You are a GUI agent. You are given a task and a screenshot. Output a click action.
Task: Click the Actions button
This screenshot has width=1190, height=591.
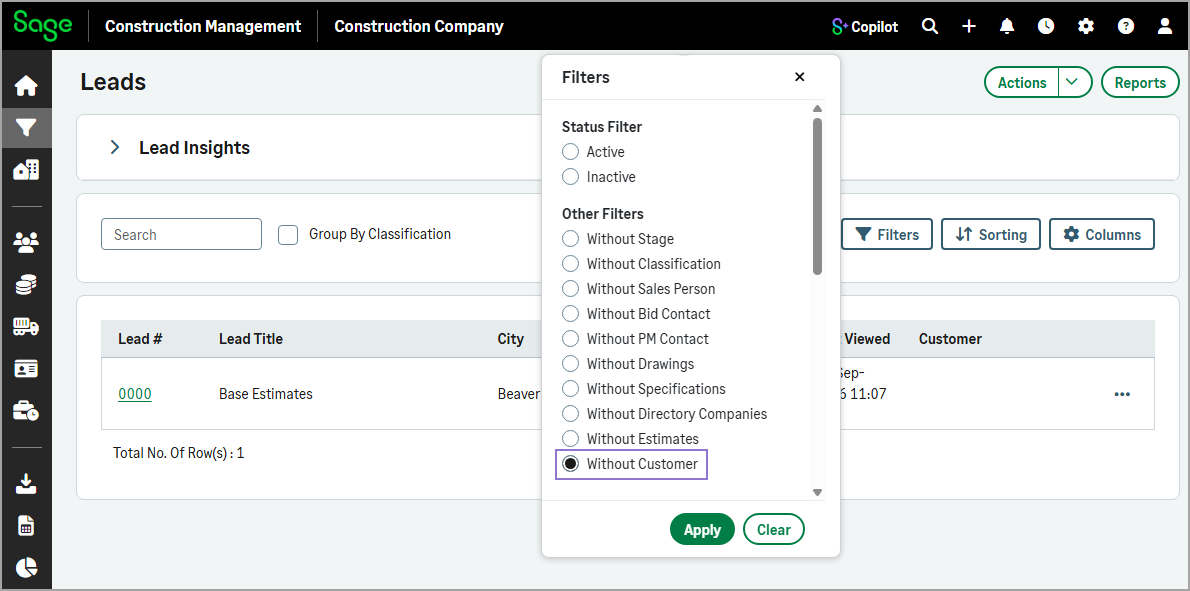click(1022, 83)
